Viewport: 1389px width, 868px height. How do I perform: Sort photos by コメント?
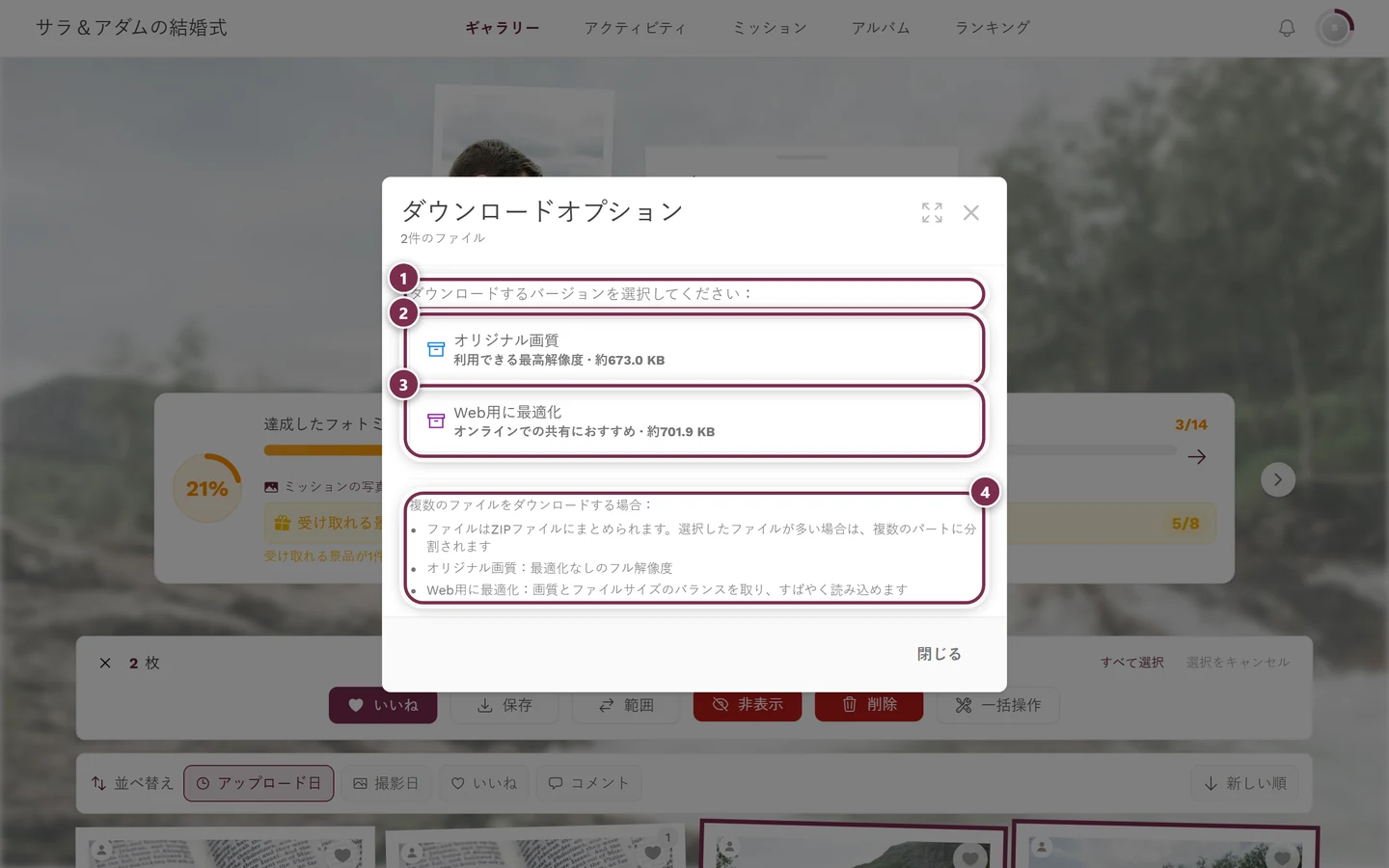588,783
